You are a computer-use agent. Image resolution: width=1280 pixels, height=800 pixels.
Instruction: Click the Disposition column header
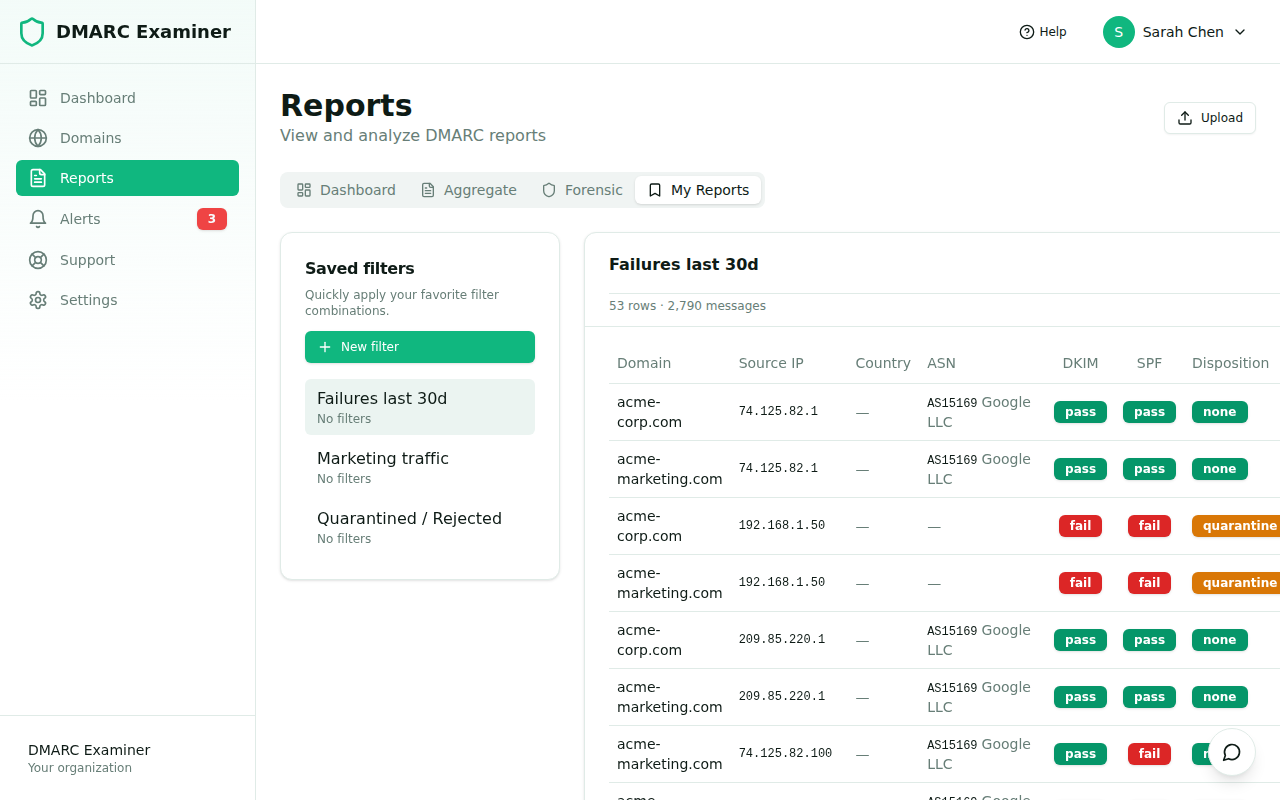[1230, 363]
